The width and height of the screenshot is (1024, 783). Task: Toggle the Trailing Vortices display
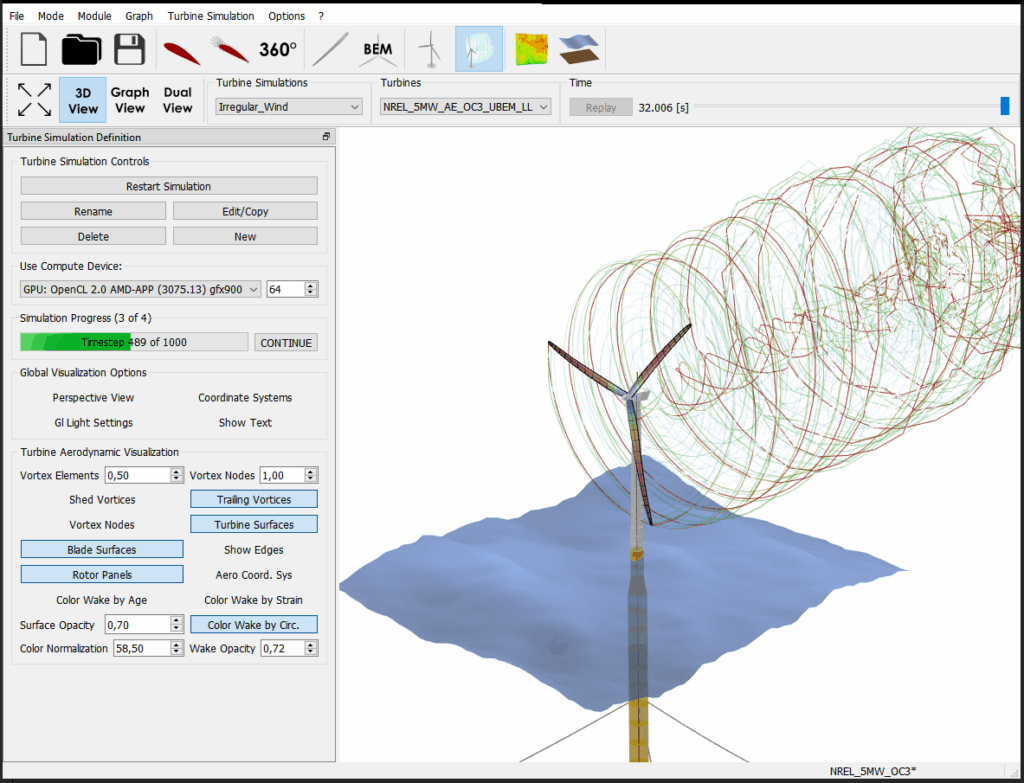(x=254, y=499)
